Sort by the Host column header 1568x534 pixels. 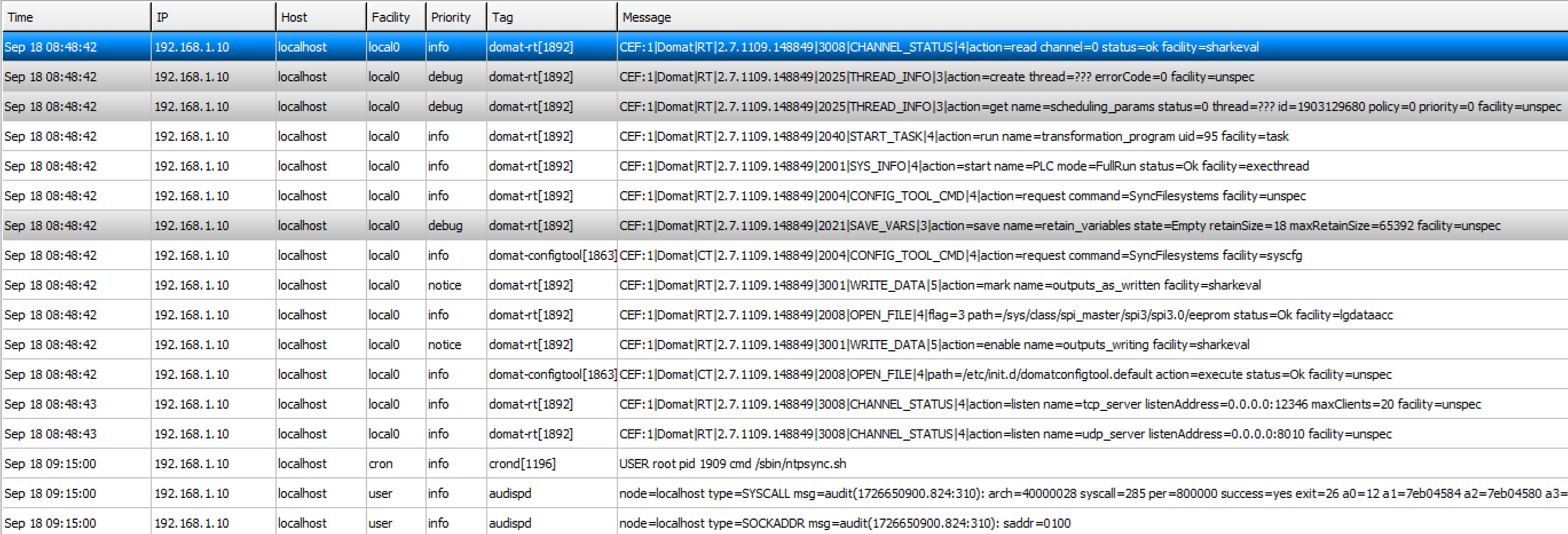pos(321,17)
